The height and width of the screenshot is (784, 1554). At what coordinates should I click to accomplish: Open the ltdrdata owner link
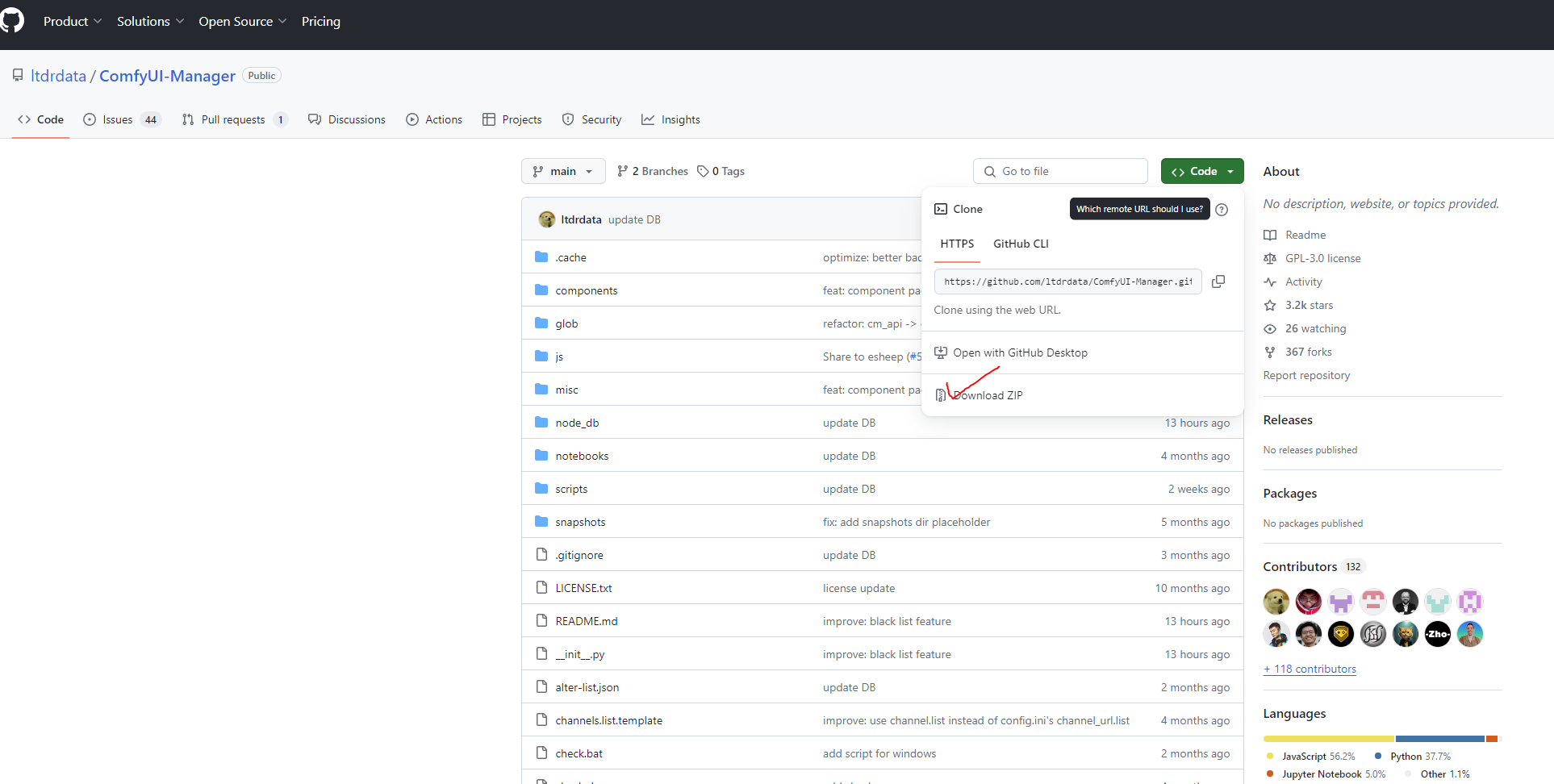[x=58, y=76]
